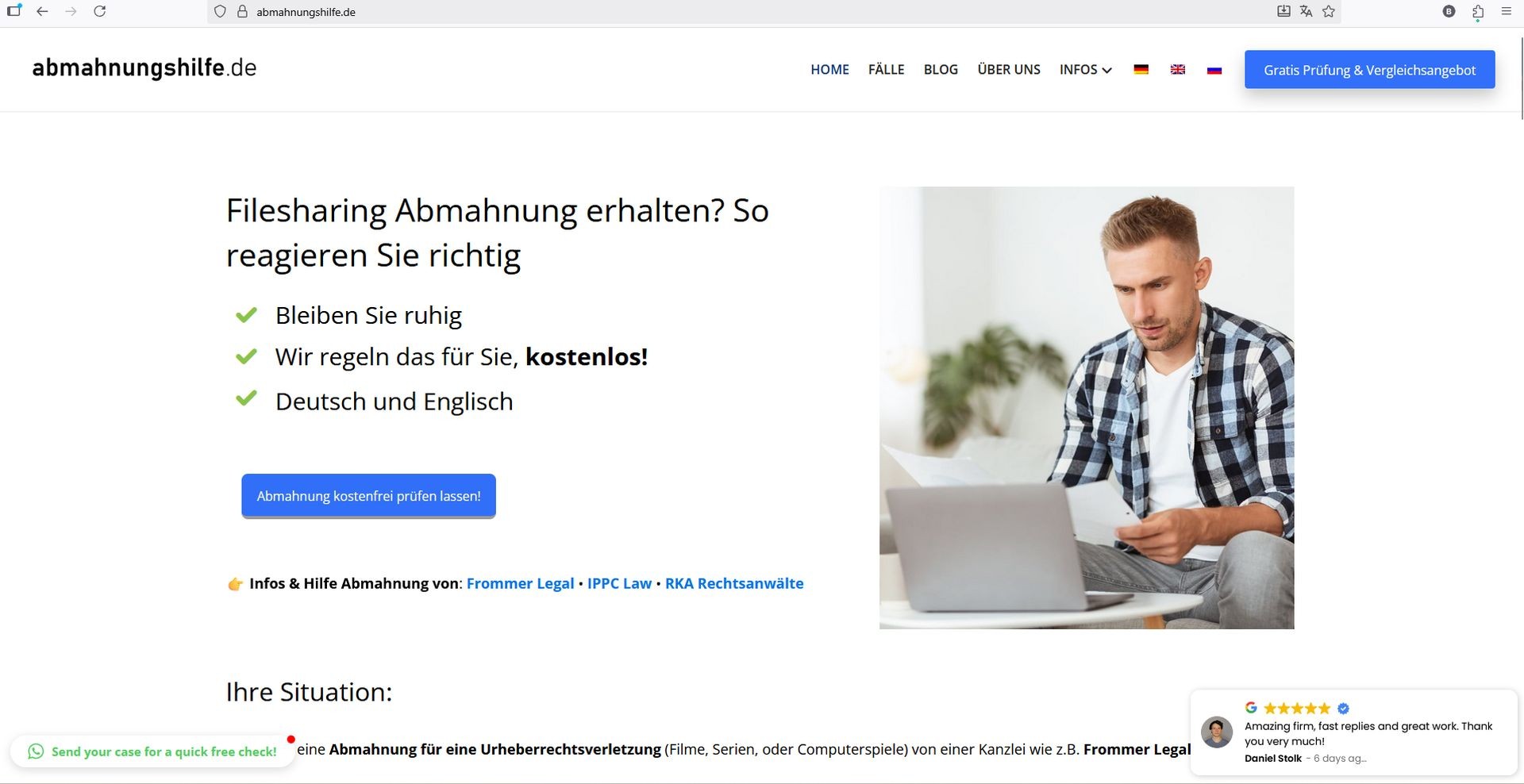Expand the INFOS dropdown menu

tap(1085, 70)
